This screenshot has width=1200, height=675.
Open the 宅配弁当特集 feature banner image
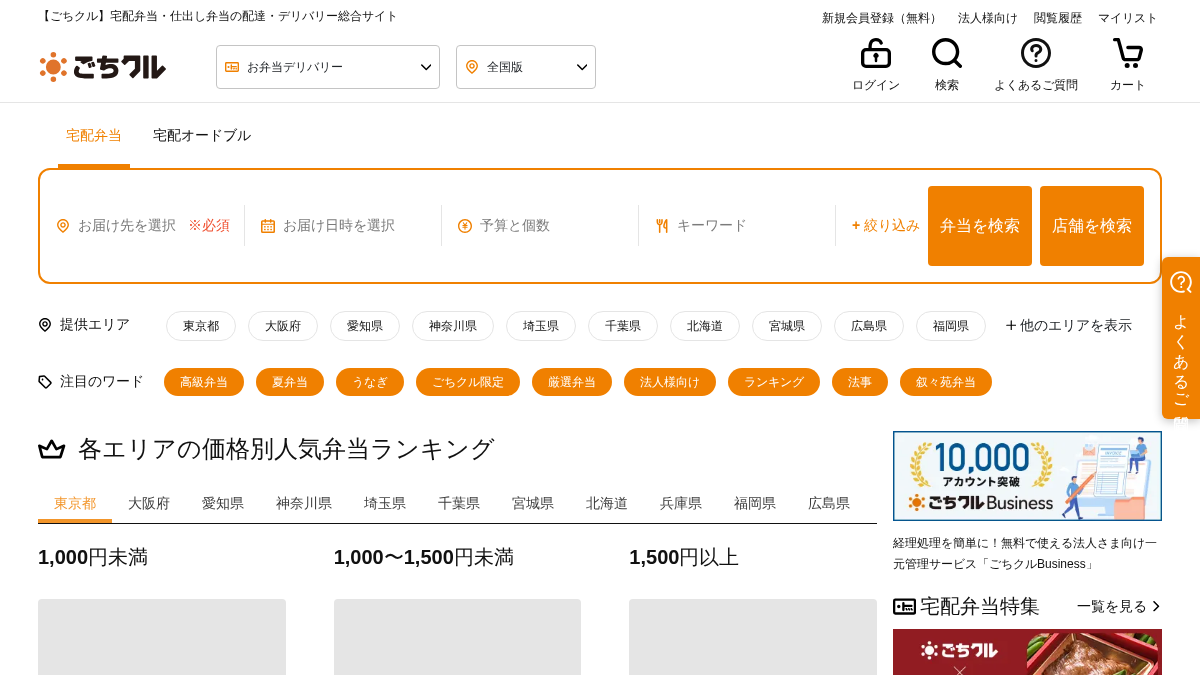click(1027, 652)
